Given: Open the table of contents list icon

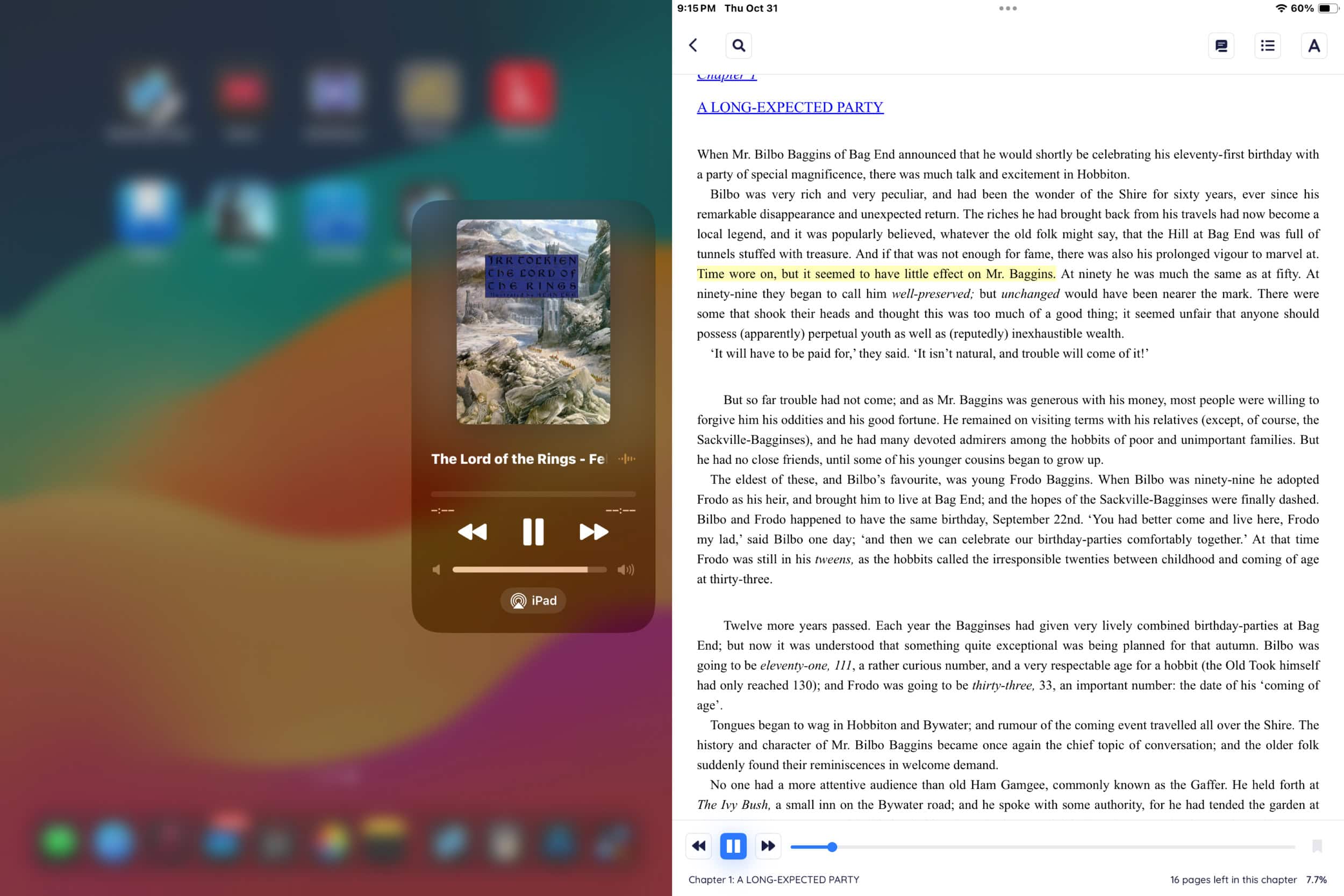Looking at the screenshot, I should click(1268, 46).
